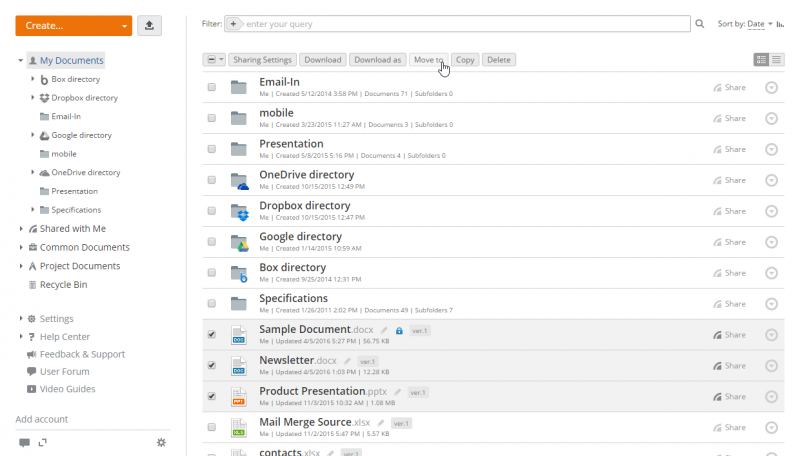Open Box directory folder icon in list
The image size is (800, 456).
tap(239, 273)
